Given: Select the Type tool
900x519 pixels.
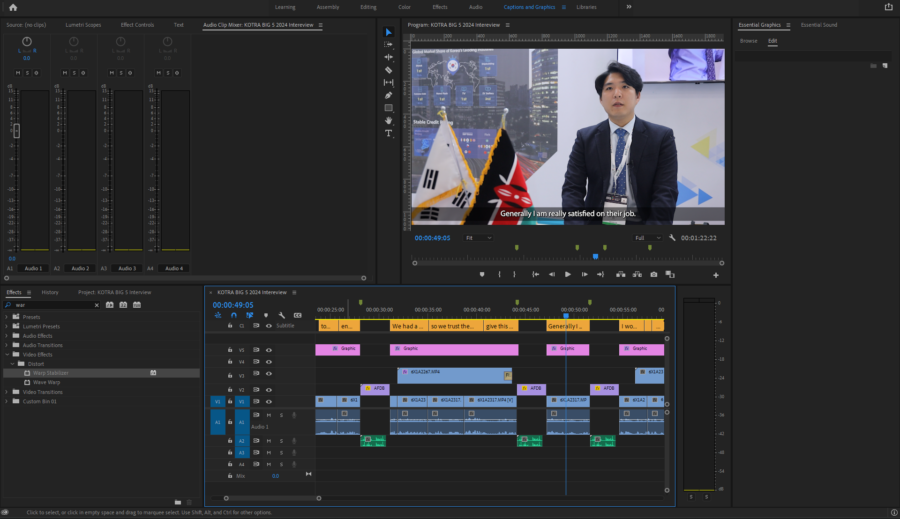Looking at the screenshot, I should (389, 133).
